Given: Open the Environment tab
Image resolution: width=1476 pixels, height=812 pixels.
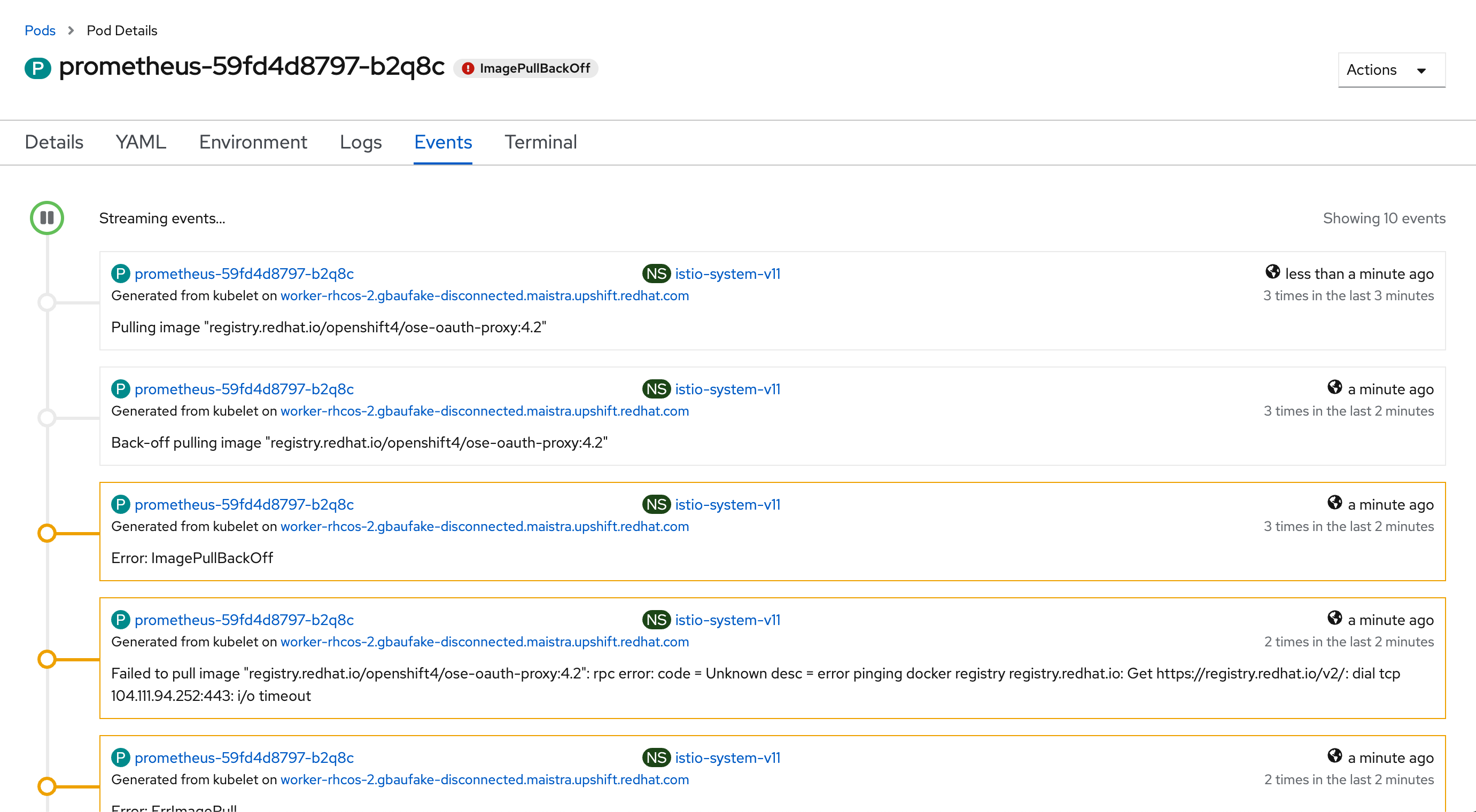Looking at the screenshot, I should point(253,142).
